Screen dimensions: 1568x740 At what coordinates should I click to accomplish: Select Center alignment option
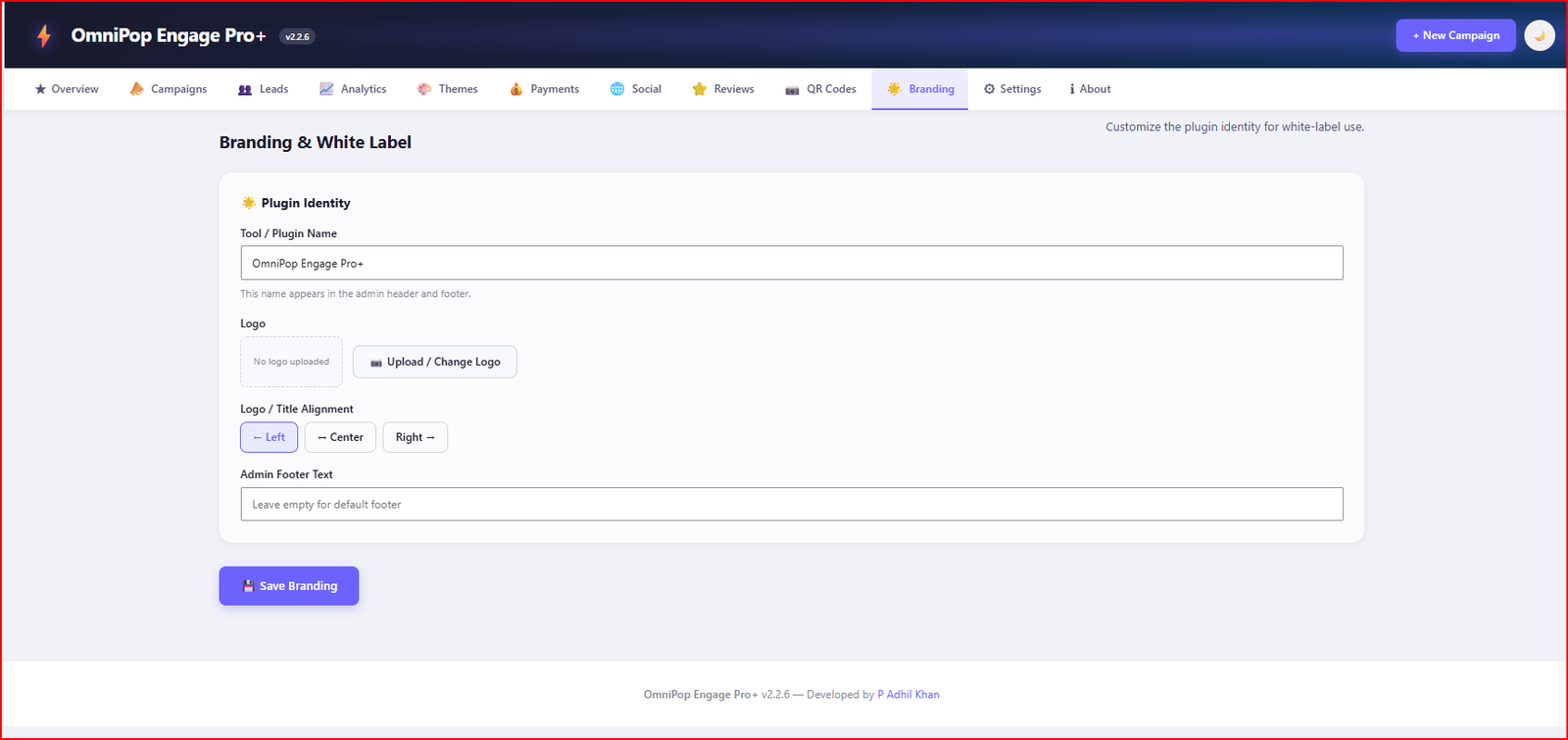(340, 437)
